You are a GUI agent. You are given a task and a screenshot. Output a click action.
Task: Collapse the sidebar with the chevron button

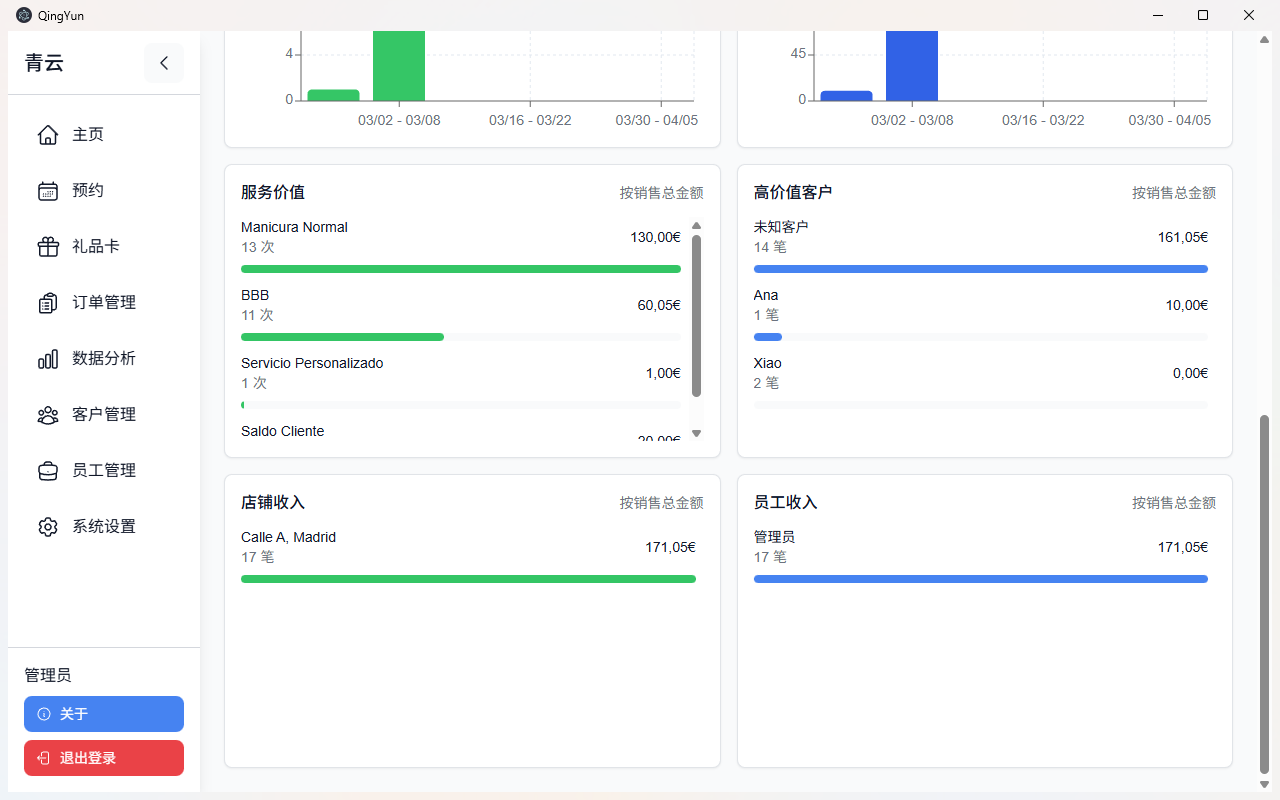(x=164, y=63)
